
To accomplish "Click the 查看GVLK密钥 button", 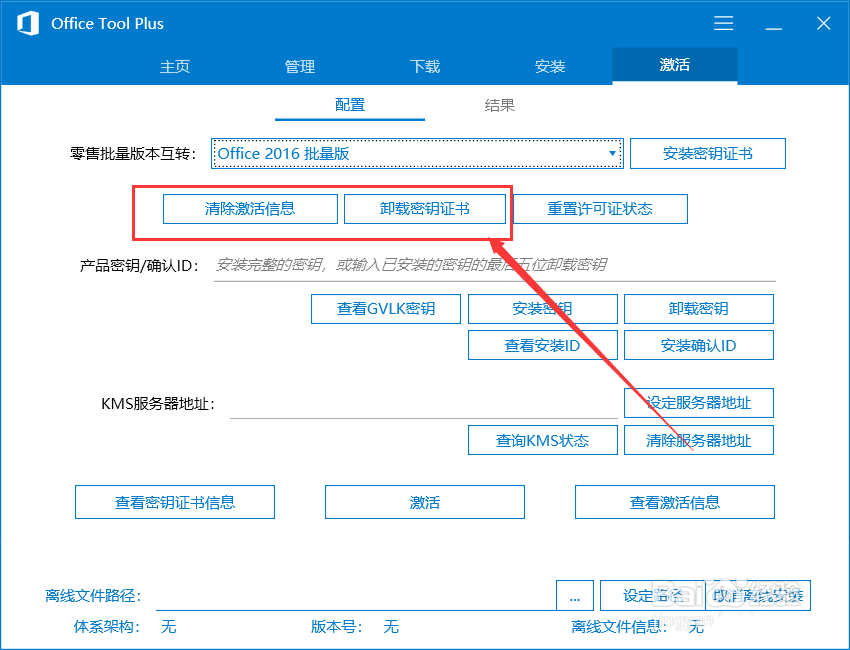I will (x=386, y=309).
